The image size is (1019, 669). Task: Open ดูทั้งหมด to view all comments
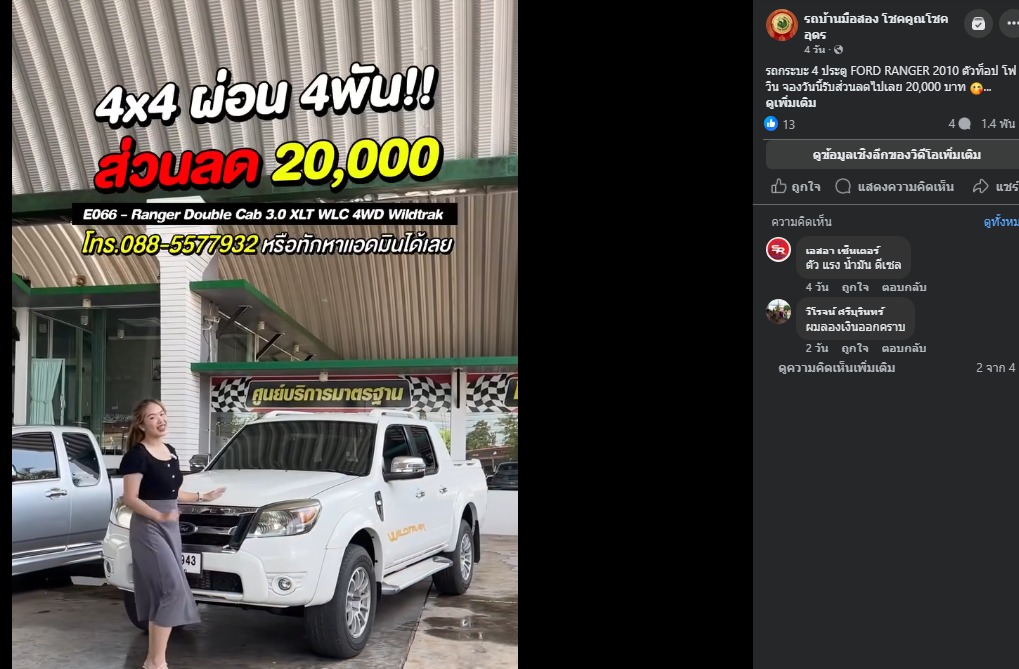pyautogui.click(x=1001, y=222)
